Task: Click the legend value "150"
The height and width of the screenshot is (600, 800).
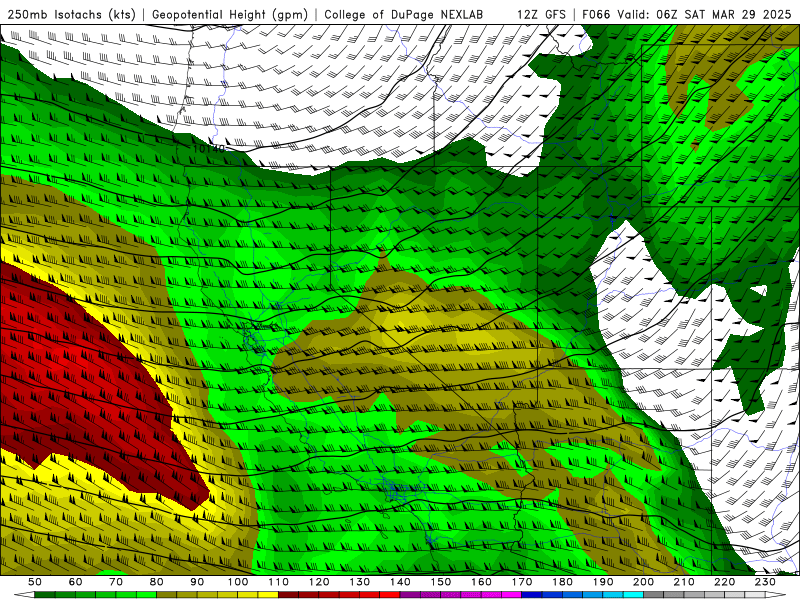Action: (441, 582)
